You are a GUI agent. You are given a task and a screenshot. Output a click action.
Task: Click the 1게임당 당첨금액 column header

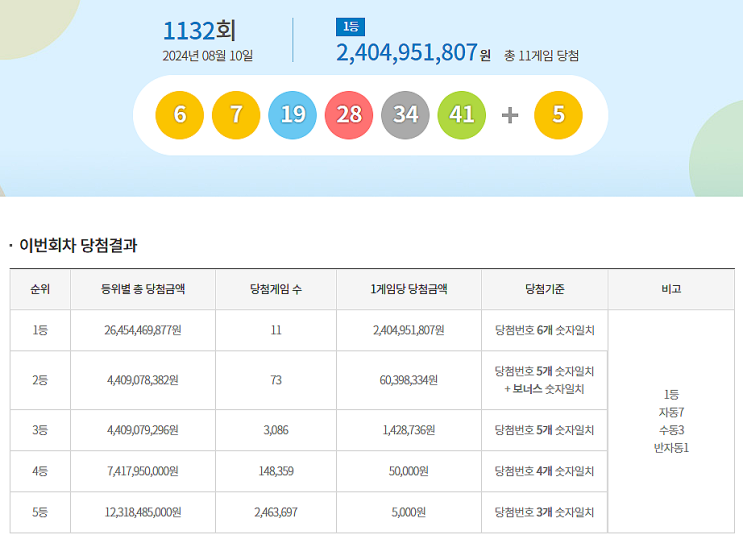pyautogui.click(x=409, y=289)
